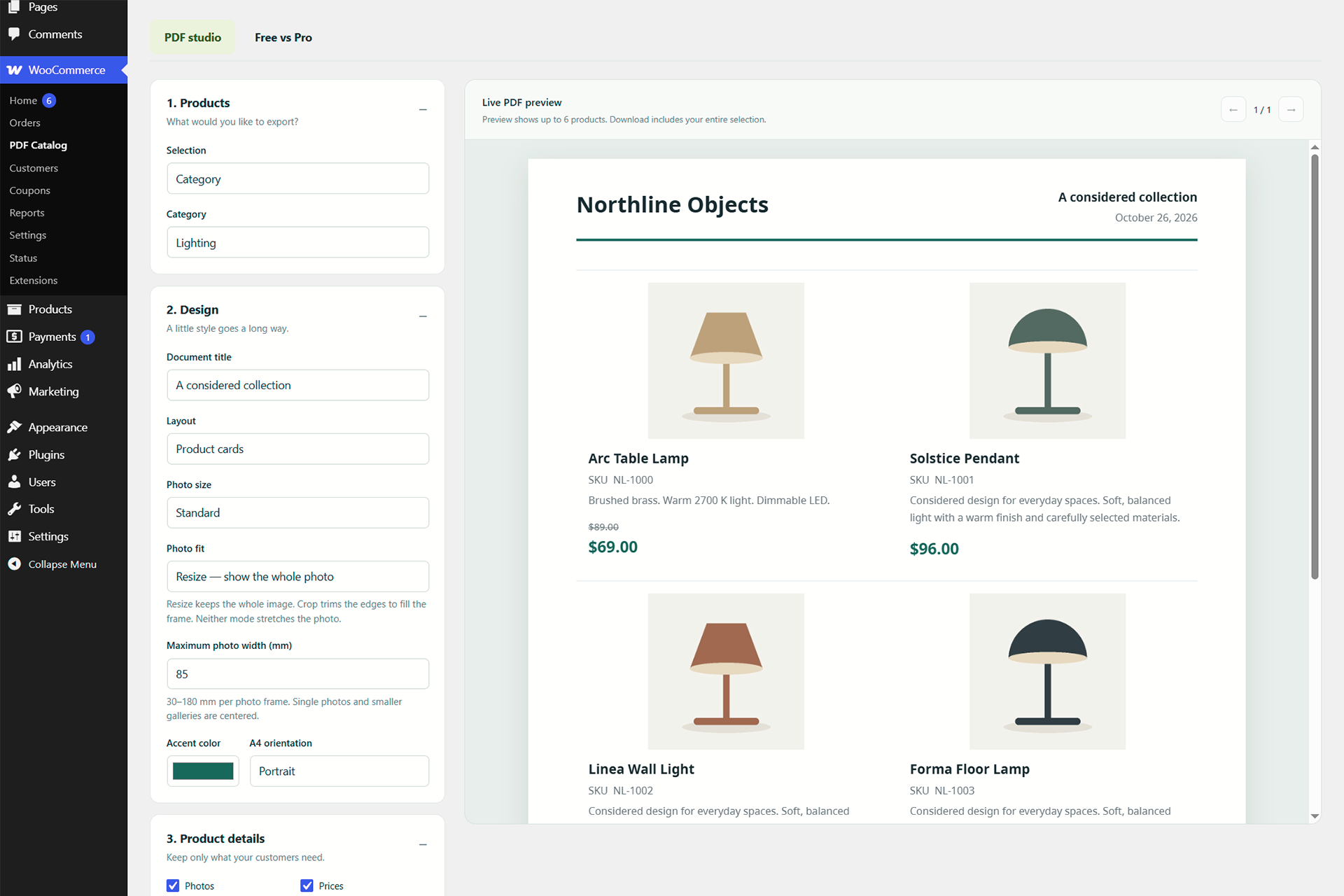1344x896 pixels.
Task: Click the Maximum photo width input field
Action: [297, 673]
